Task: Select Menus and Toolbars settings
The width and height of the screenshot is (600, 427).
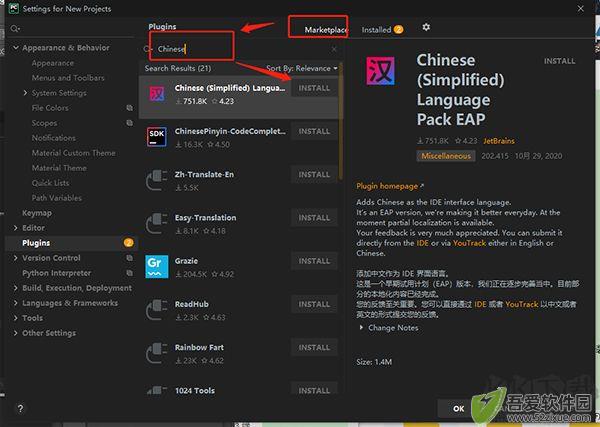Action: pos(68,78)
